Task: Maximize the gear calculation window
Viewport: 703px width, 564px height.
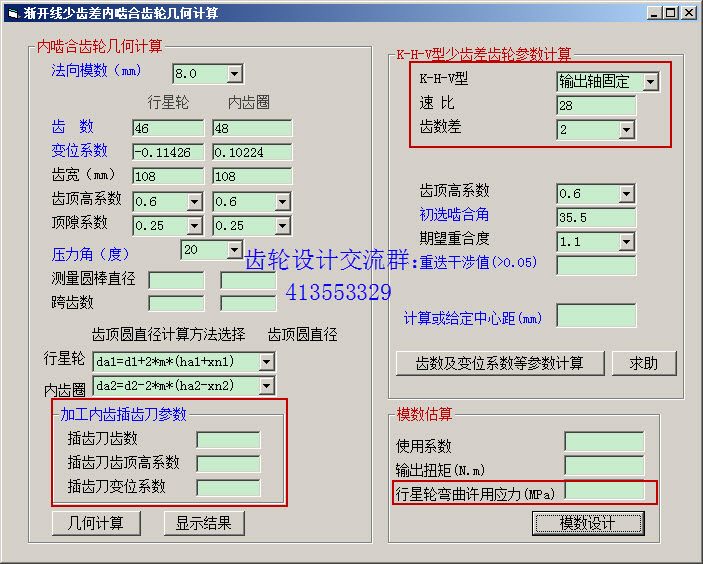Action: click(671, 13)
